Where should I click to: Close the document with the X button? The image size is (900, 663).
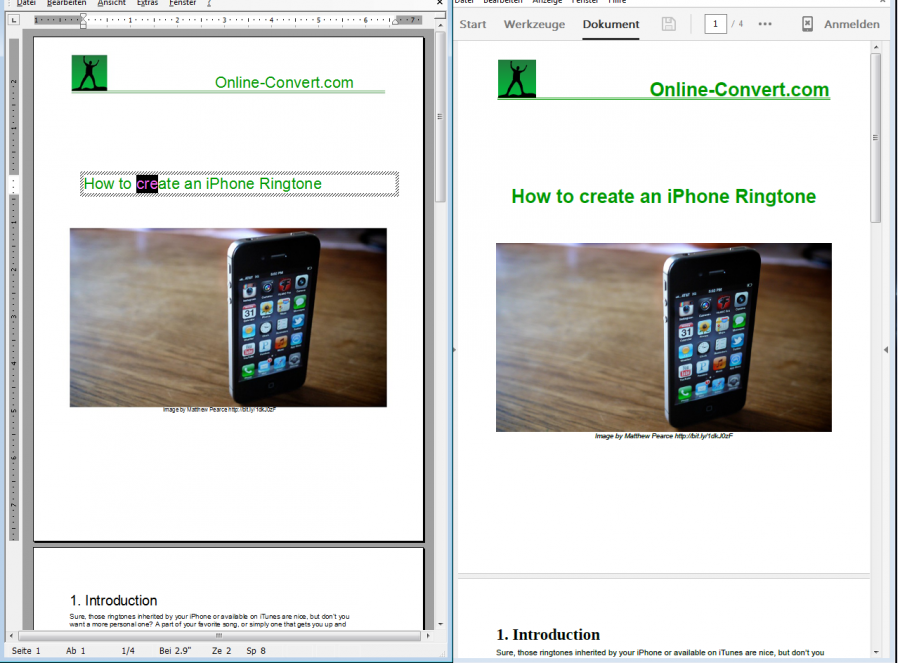[x=440, y=2]
